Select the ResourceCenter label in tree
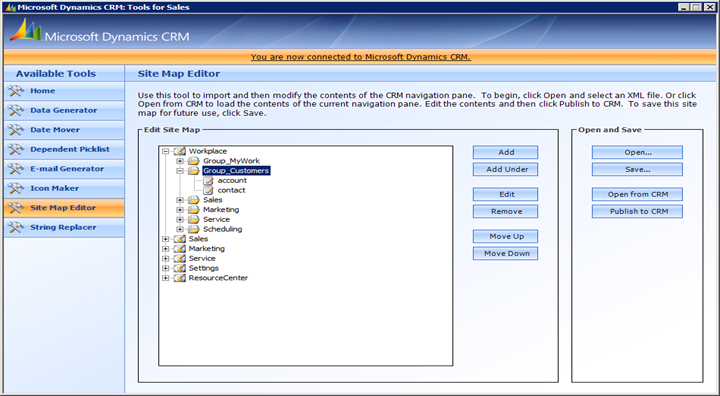The image size is (720, 396). tap(218, 278)
